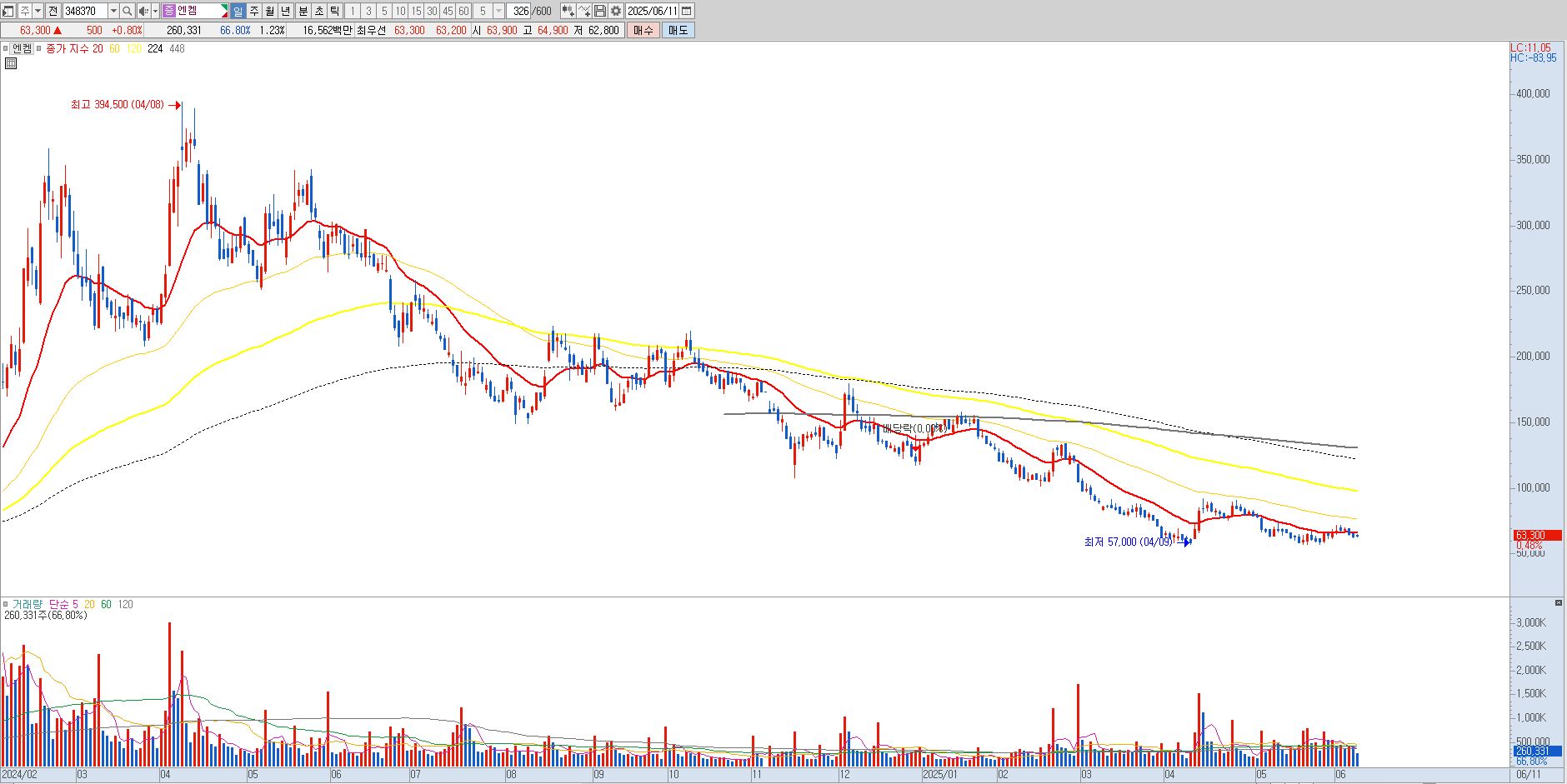
Task: Switch to the 년 yearly period
Action: [286, 11]
